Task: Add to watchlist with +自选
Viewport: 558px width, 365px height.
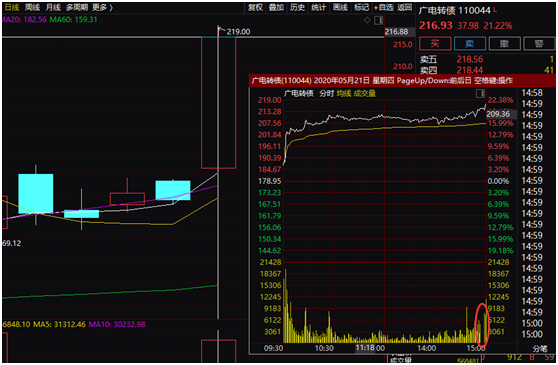Action: (x=384, y=7)
